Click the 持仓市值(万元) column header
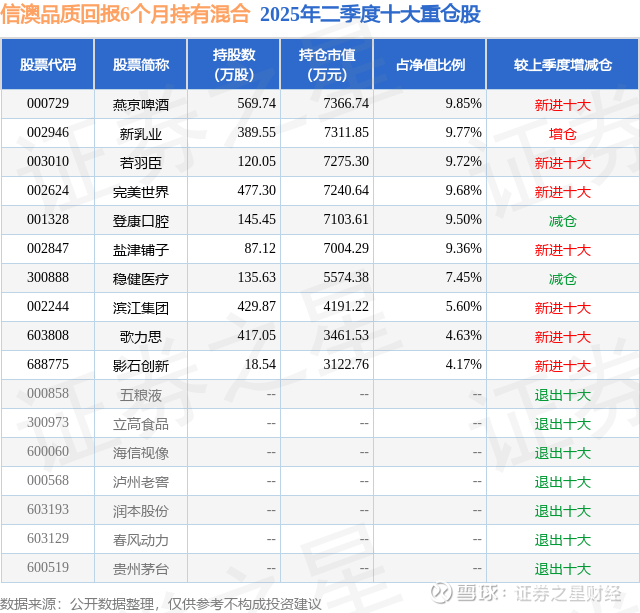The height and width of the screenshot is (613, 640). tap(327, 64)
